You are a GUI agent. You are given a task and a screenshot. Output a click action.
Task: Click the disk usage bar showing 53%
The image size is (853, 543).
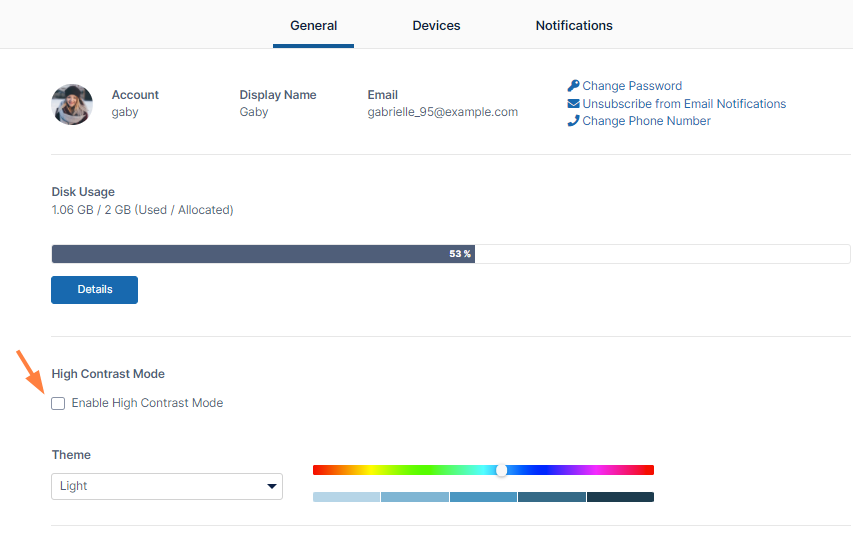[263, 254]
